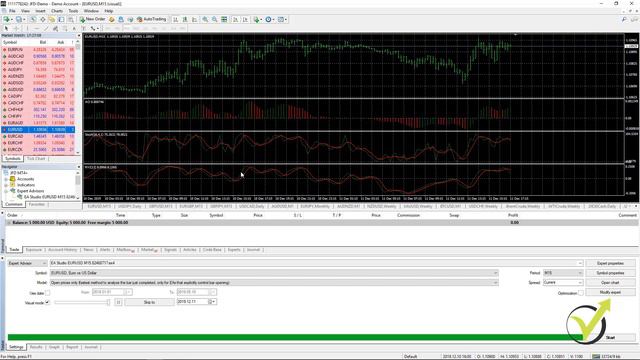Open the Profiles toolbar icon
The width and height of the screenshot is (640, 360).
tap(19, 19)
